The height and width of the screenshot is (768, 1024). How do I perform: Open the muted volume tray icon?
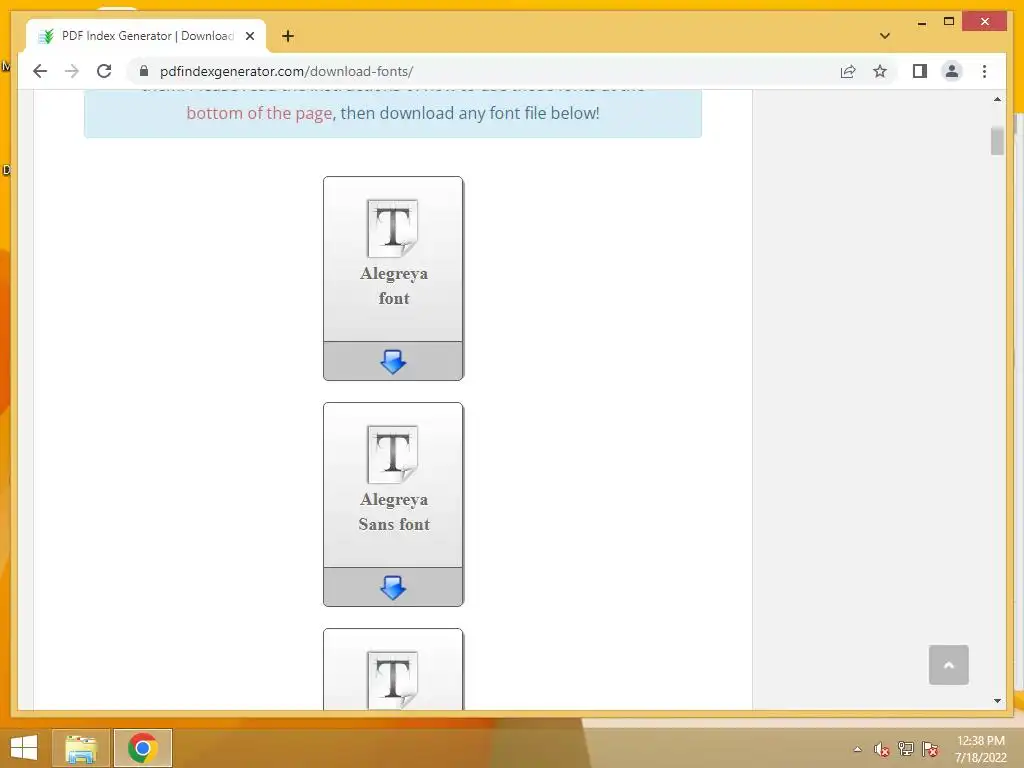(882, 749)
